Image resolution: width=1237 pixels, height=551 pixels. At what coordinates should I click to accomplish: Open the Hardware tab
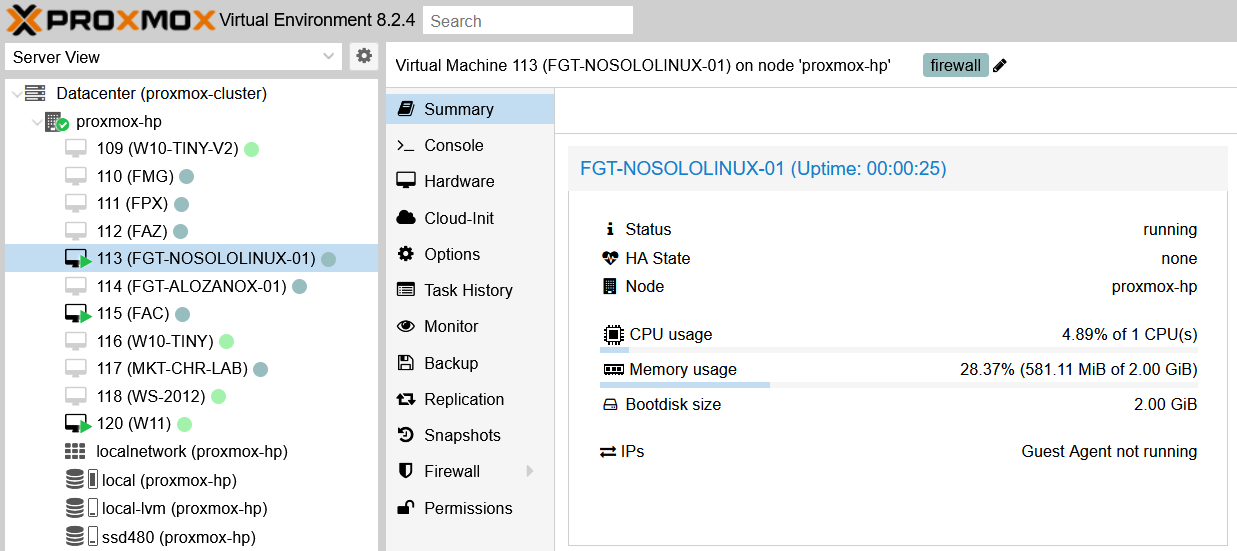click(x=470, y=181)
